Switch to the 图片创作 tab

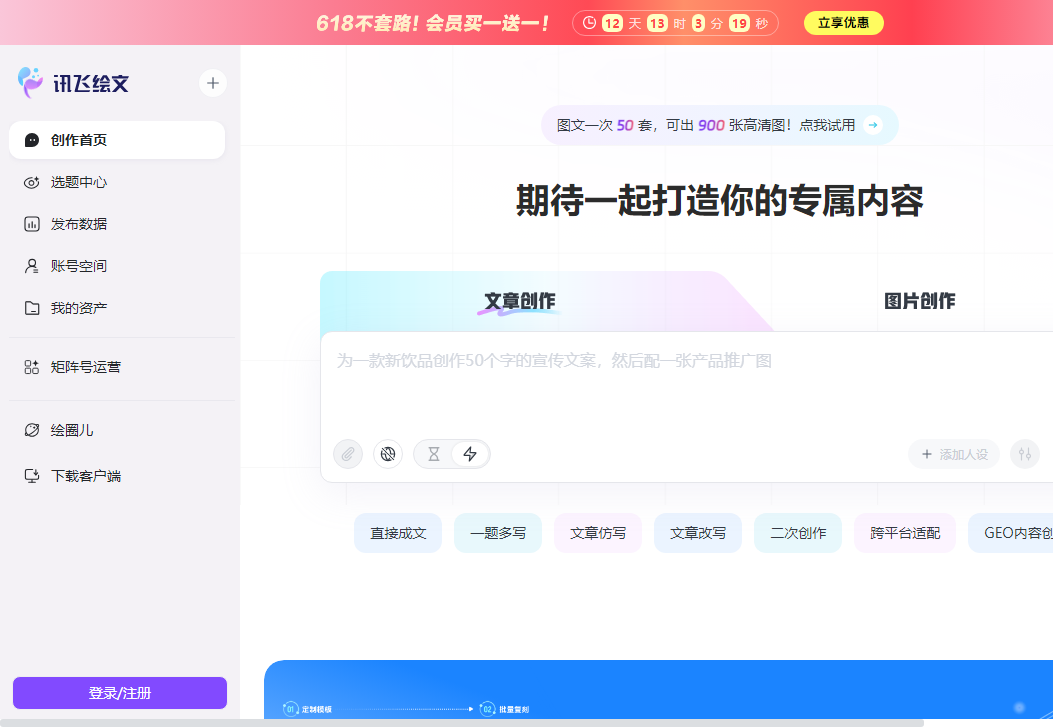[919, 301]
